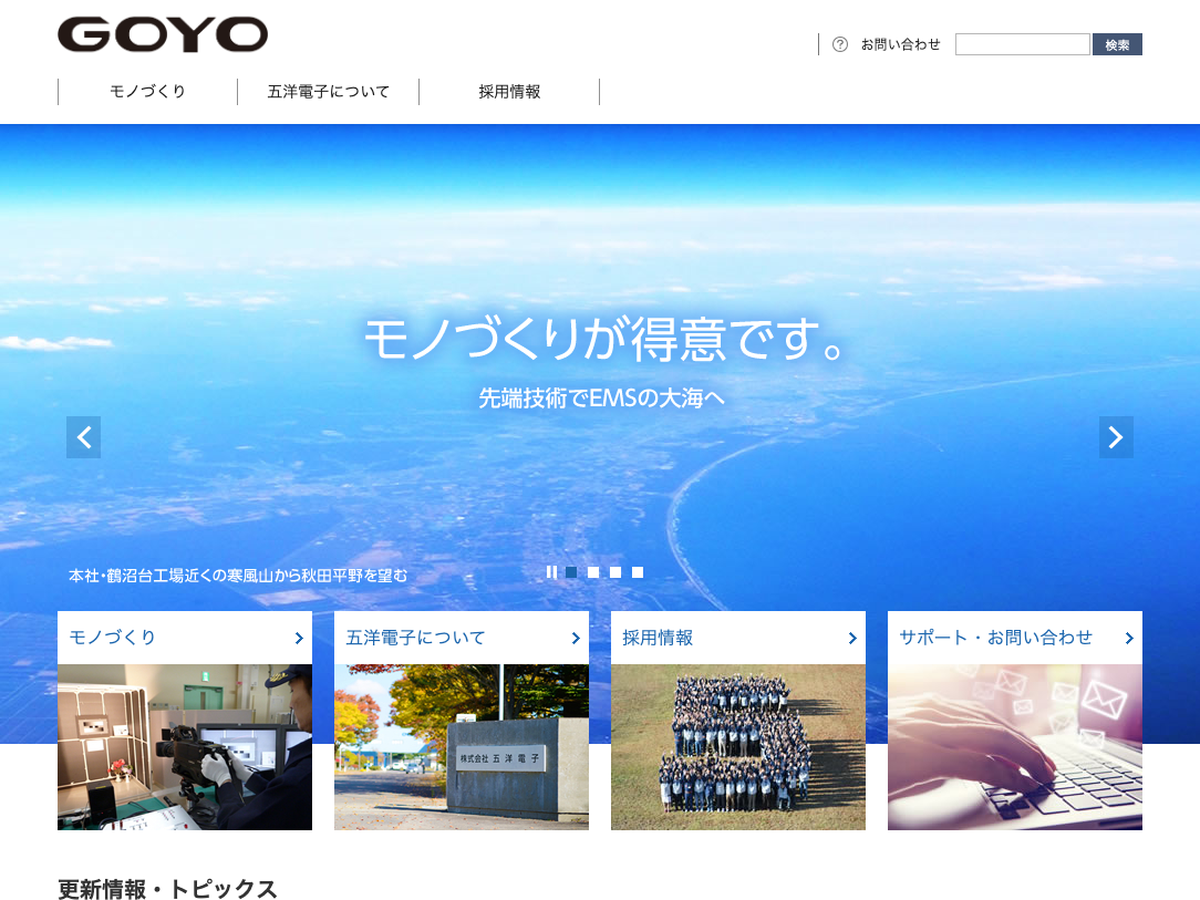Open 五洋電子について navigation menu item

[328, 92]
